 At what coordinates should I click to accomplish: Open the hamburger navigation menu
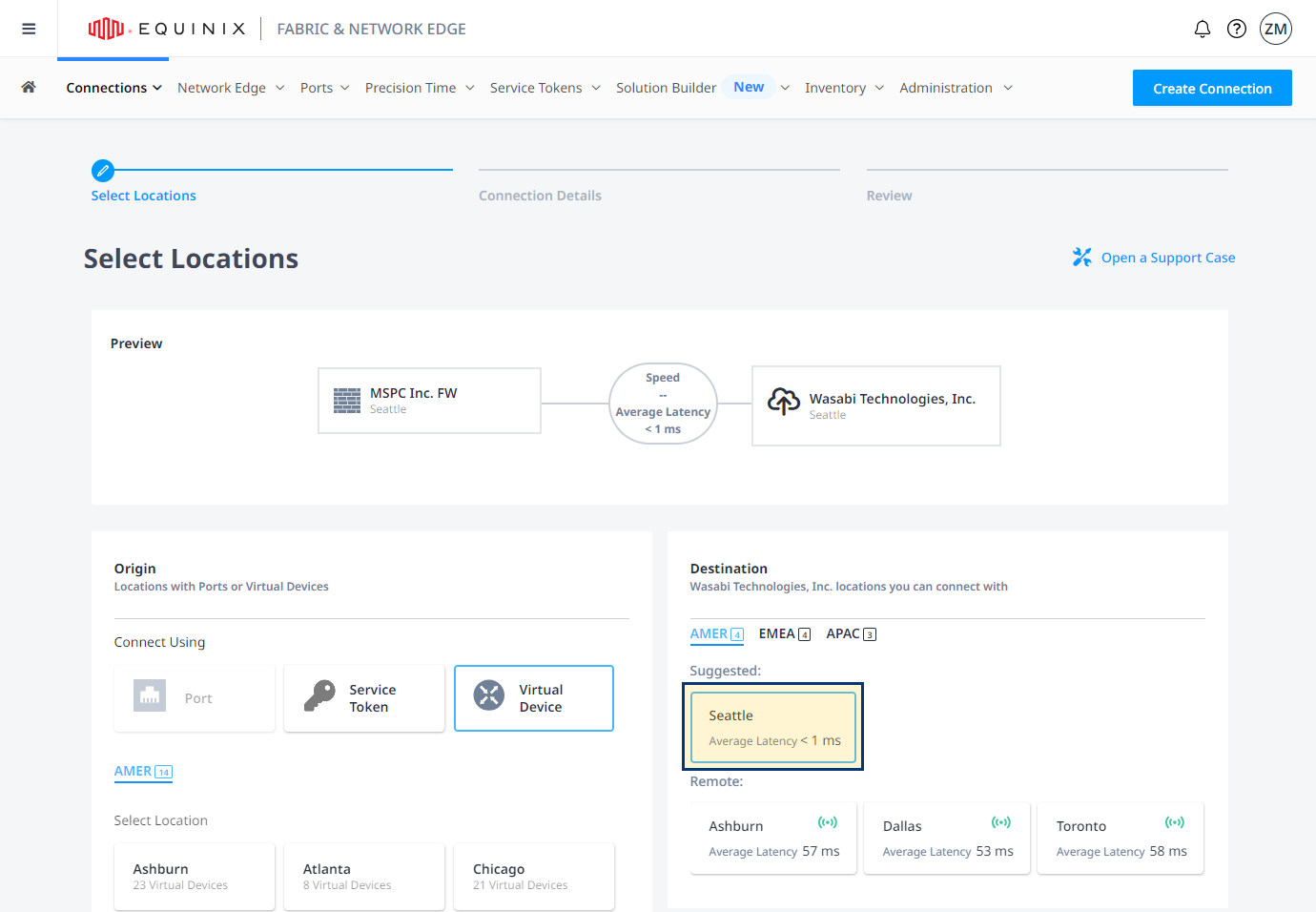pyautogui.click(x=29, y=29)
